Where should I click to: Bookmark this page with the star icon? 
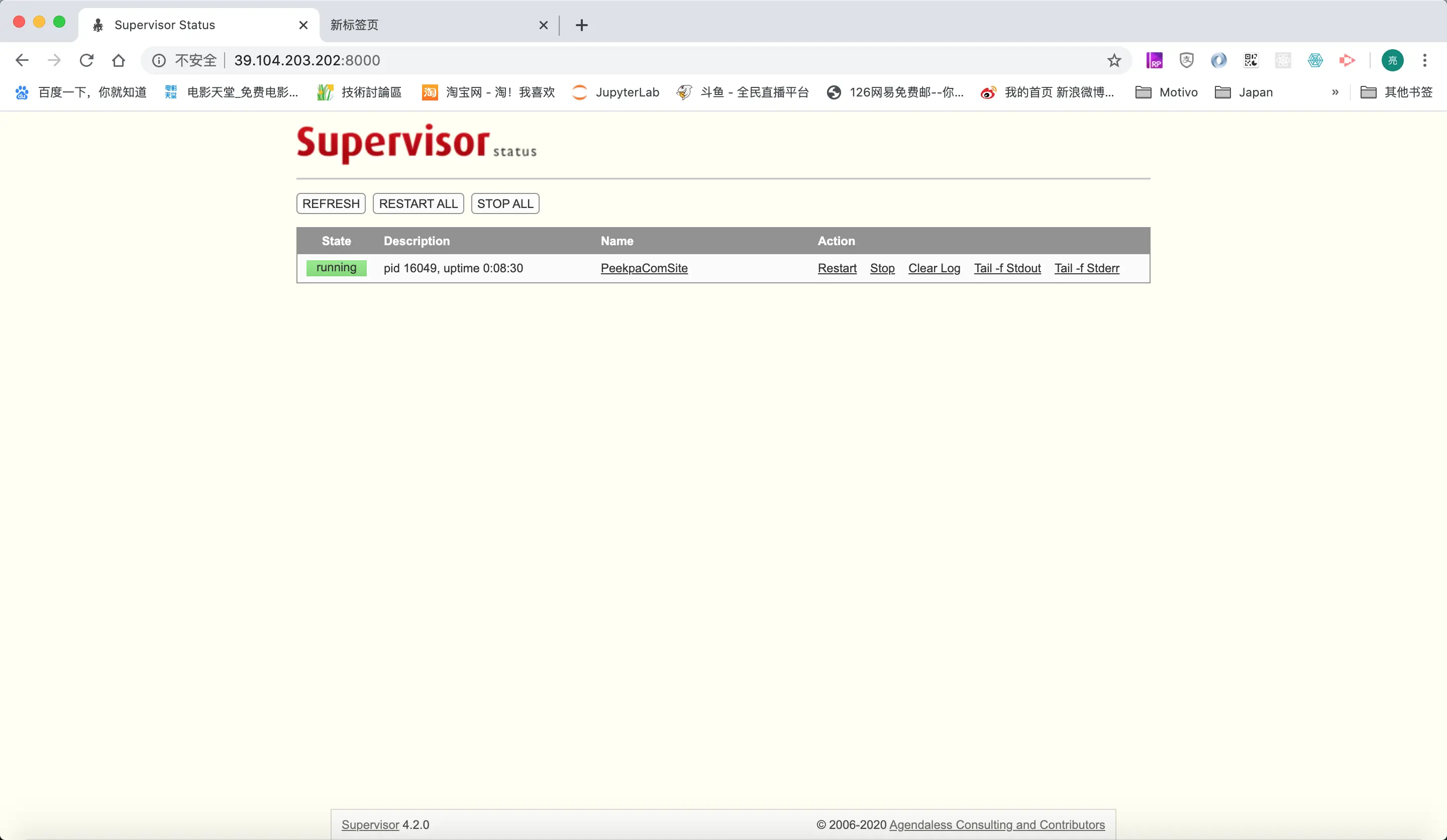pos(1114,60)
